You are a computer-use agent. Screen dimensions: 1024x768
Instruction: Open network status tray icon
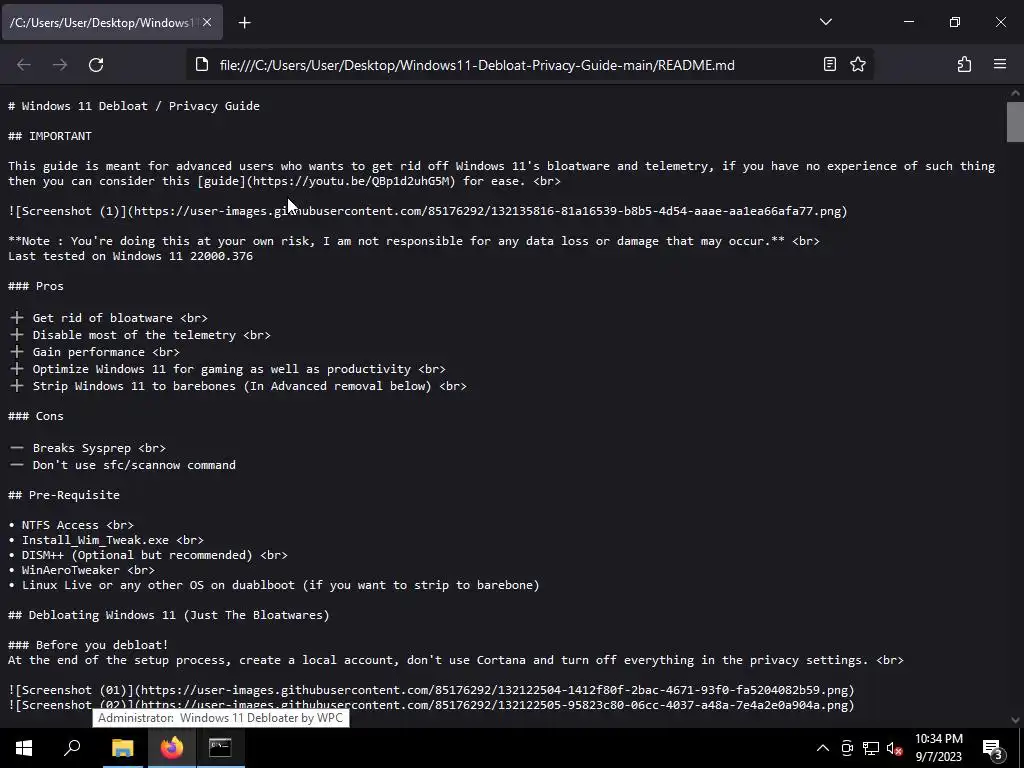(871, 748)
